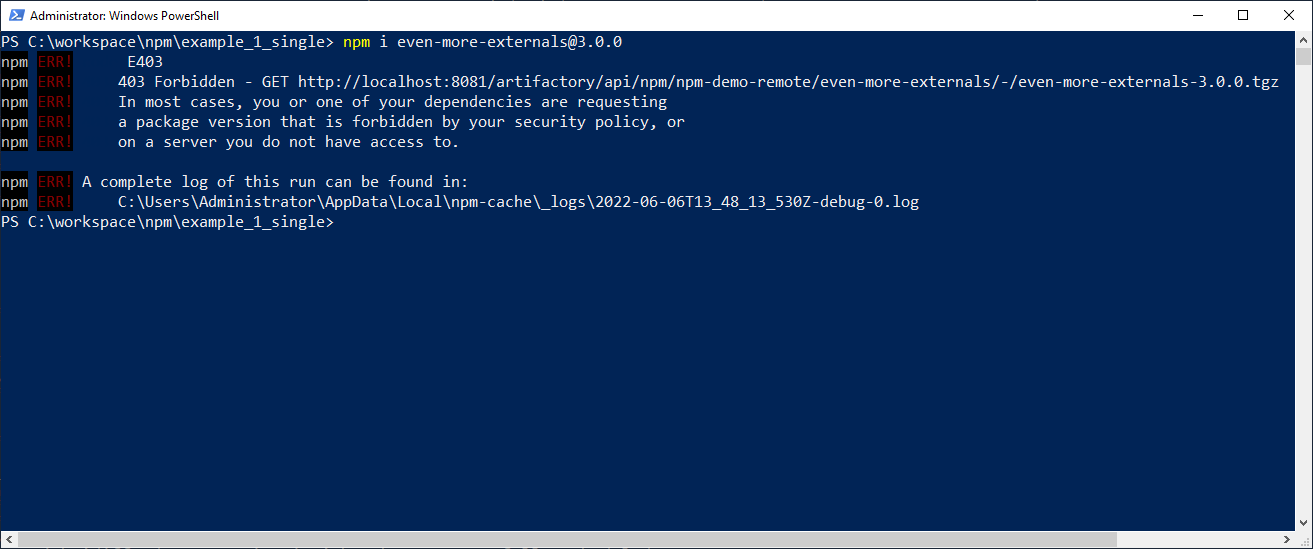Click the vertical scrollbar up arrow
Image resolution: width=1313 pixels, height=549 pixels.
pyautogui.click(x=1304, y=39)
